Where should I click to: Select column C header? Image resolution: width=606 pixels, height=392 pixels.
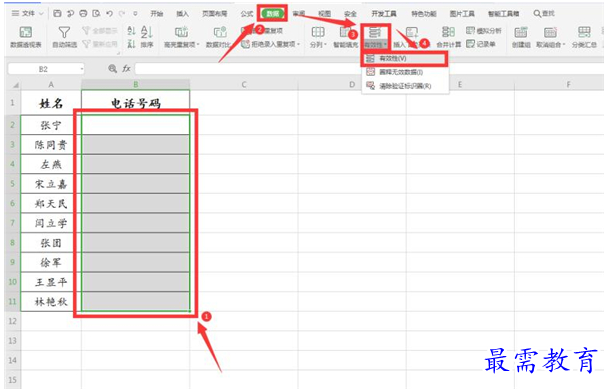point(244,85)
